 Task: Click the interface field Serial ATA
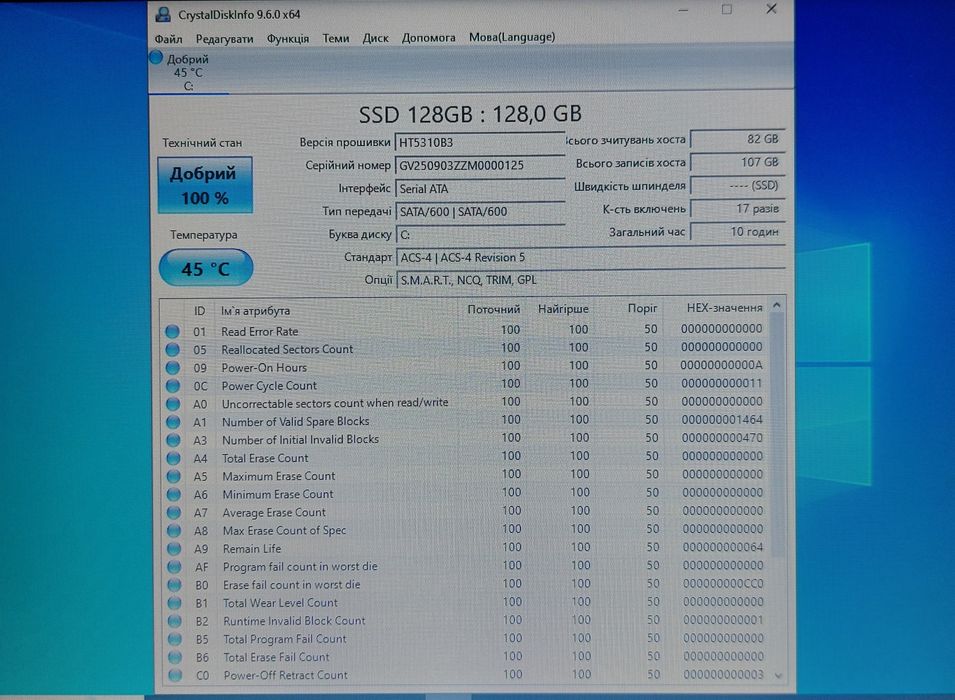coord(480,188)
